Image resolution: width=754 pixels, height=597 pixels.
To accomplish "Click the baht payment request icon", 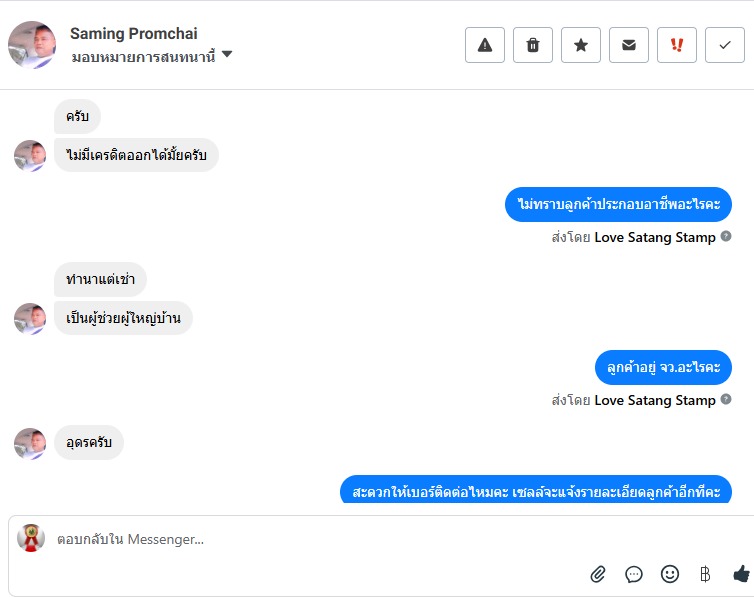I will pos(705,574).
